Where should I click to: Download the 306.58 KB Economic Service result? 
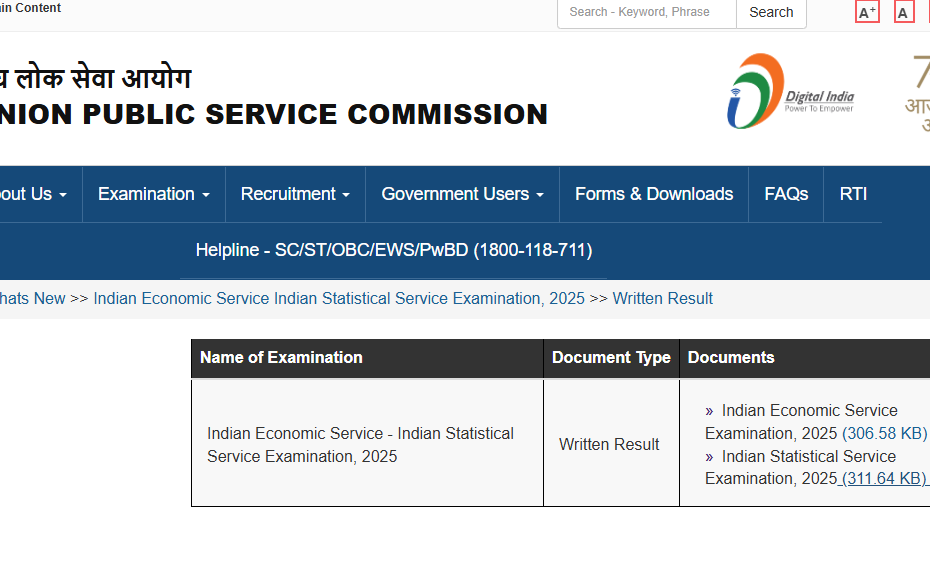click(x=884, y=433)
